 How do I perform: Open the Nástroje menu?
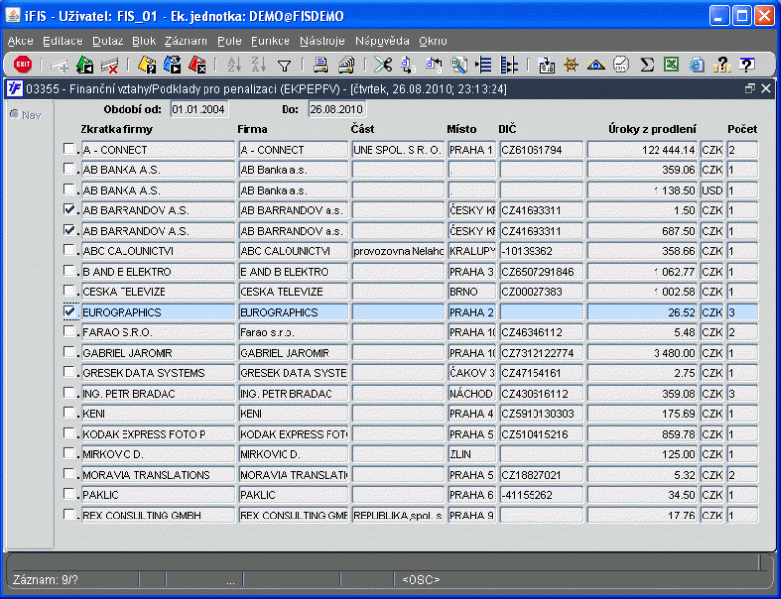pyautogui.click(x=322, y=41)
